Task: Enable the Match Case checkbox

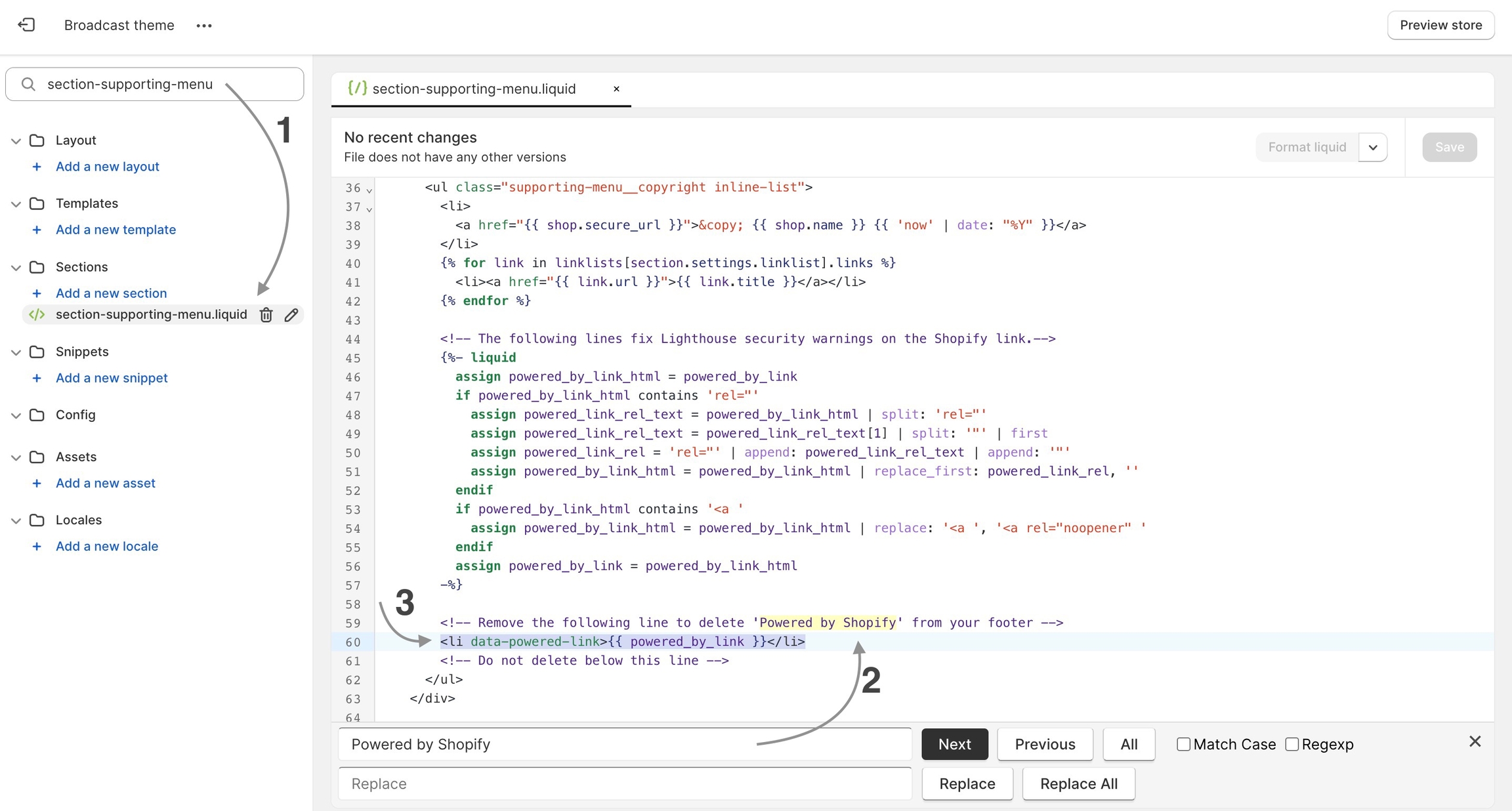Action: pyautogui.click(x=1183, y=744)
